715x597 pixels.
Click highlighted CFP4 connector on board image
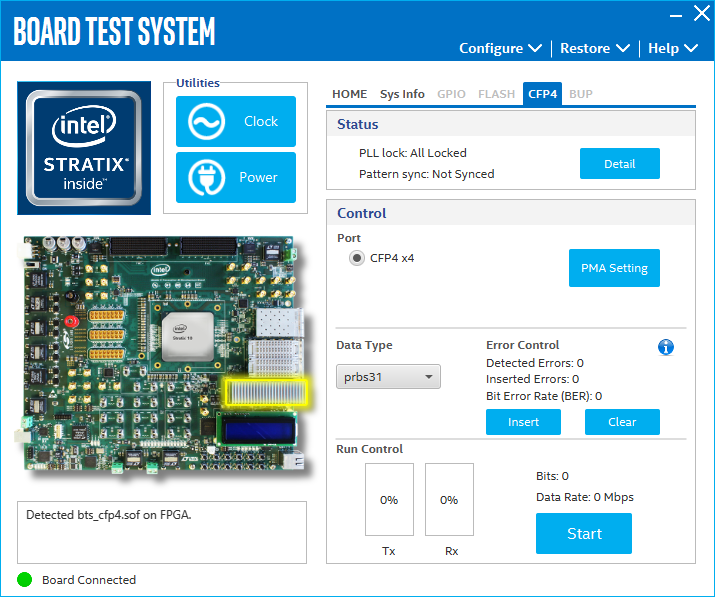(265, 392)
